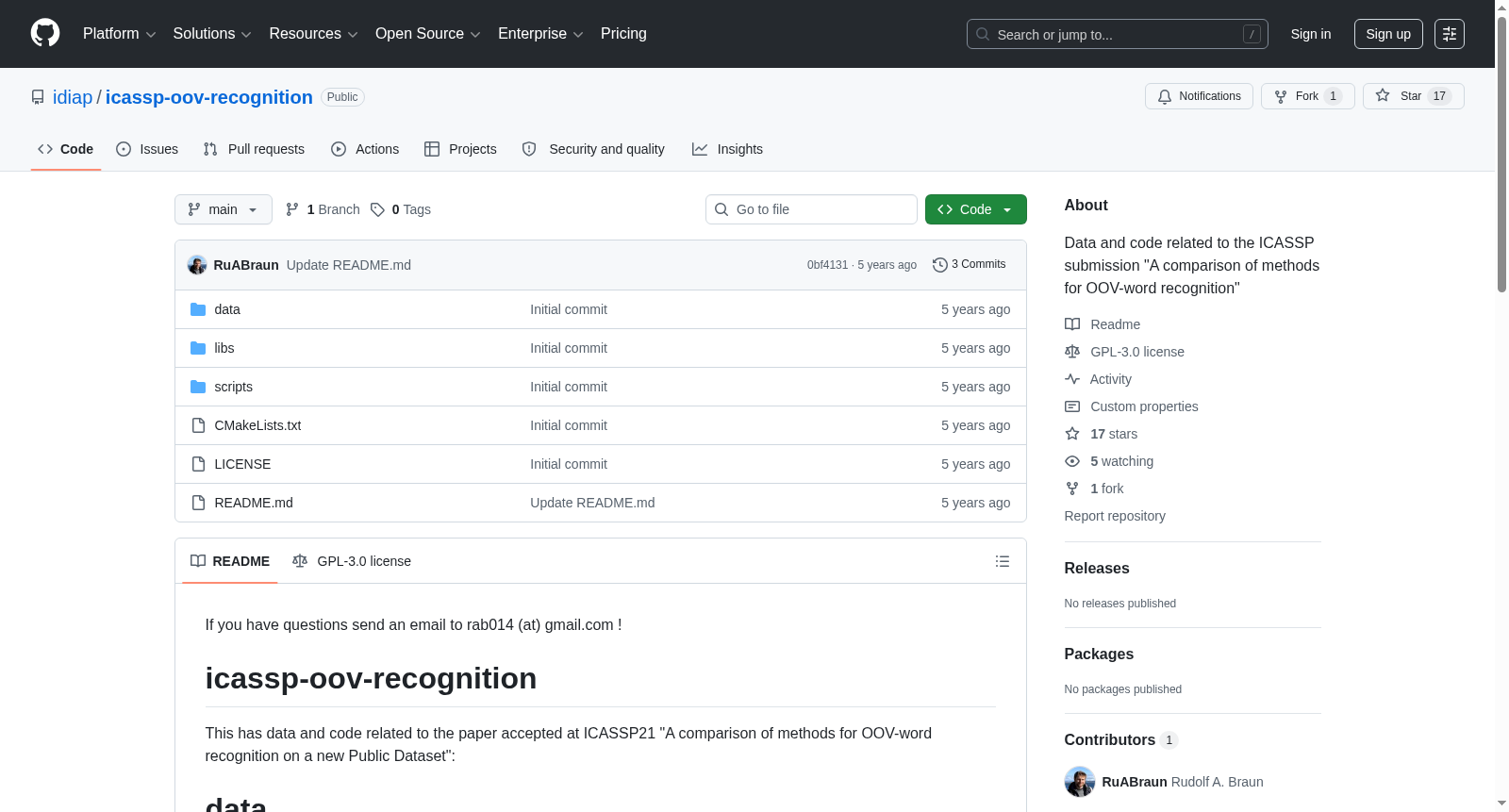
Task: Go to the Pricing page
Action: coord(623,34)
